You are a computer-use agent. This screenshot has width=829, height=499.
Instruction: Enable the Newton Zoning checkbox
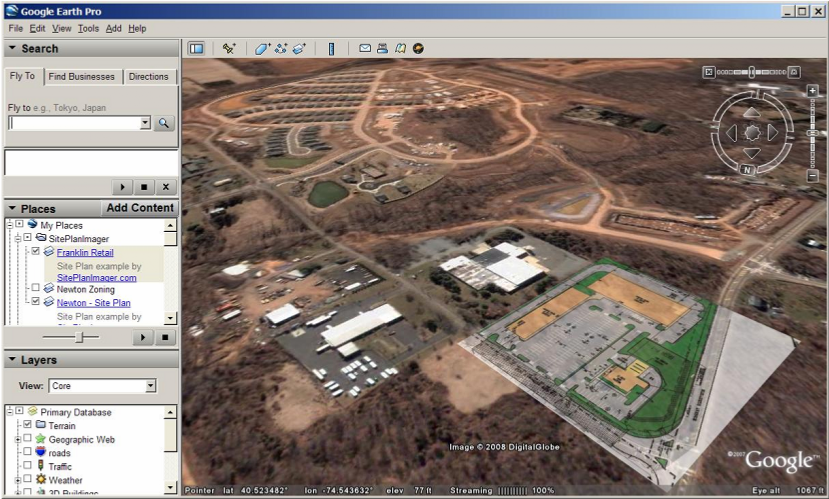[x=35, y=288]
